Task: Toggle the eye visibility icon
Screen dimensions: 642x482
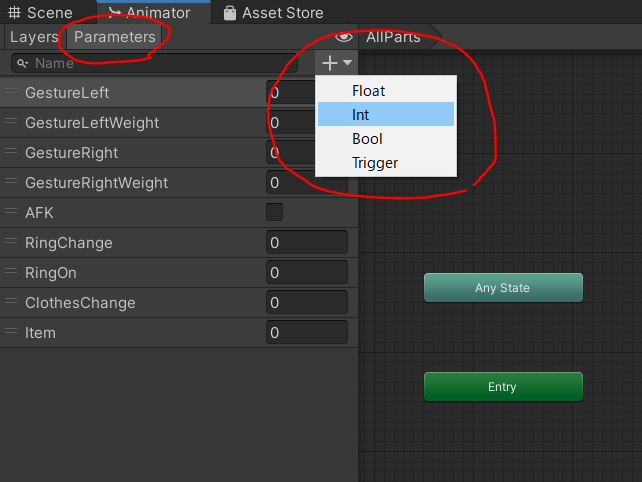Action: 344,37
